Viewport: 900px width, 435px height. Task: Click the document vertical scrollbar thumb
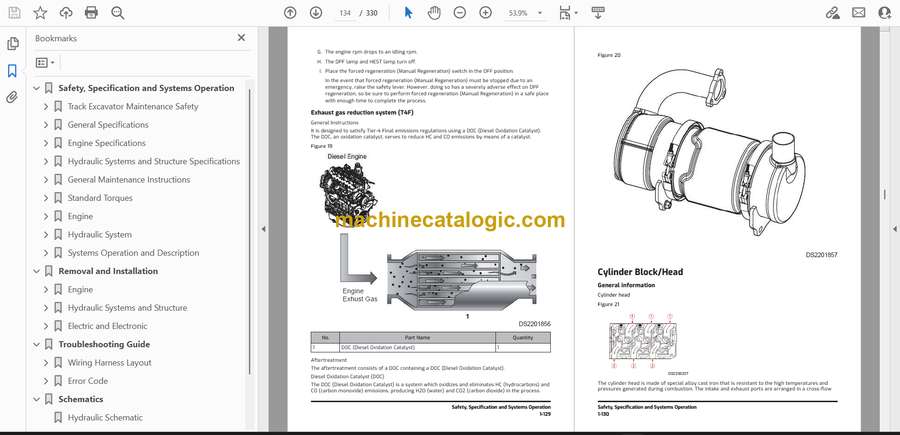[885, 194]
